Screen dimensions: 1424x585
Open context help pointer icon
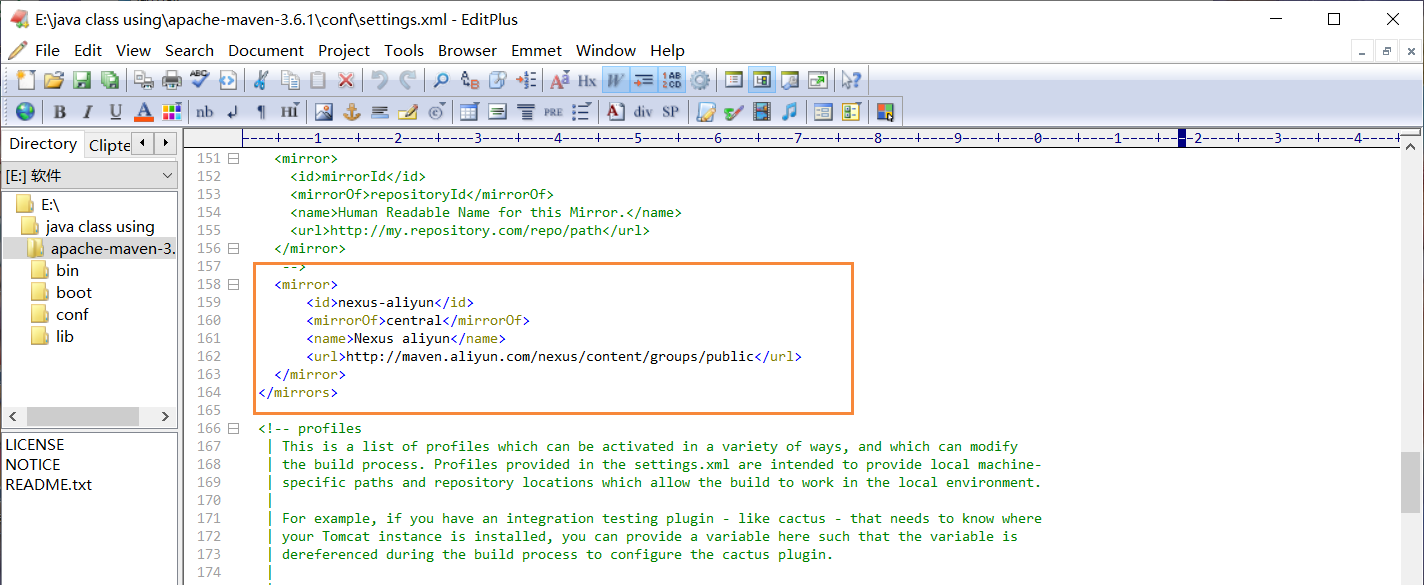851,80
